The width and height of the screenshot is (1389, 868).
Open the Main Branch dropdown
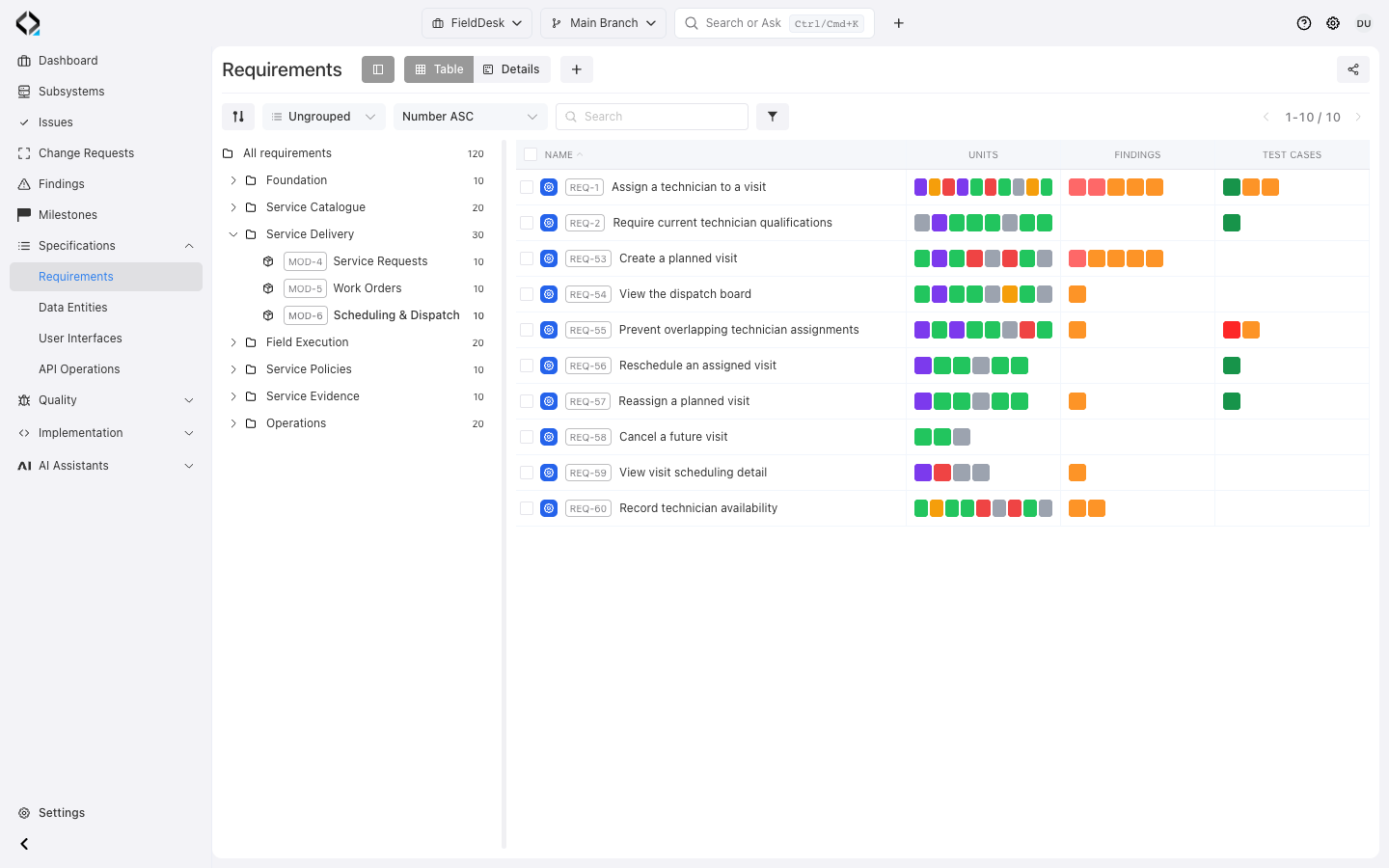coord(603,23)
